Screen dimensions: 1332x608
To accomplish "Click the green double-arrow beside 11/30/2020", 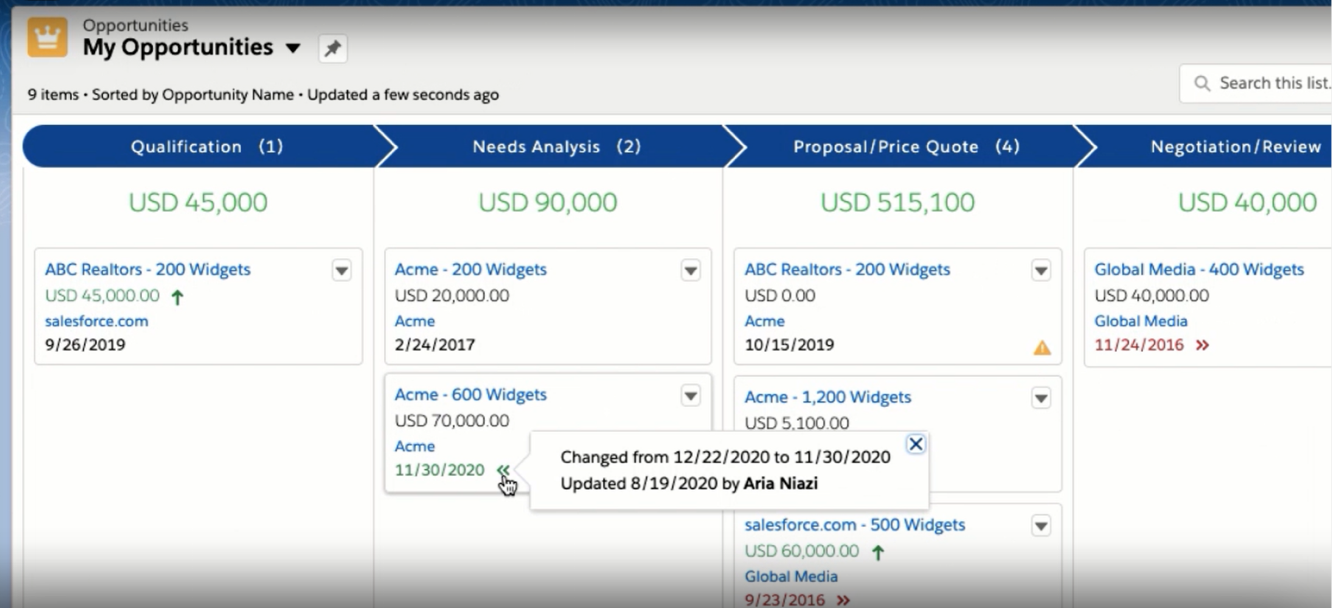I will coord(503,470).
